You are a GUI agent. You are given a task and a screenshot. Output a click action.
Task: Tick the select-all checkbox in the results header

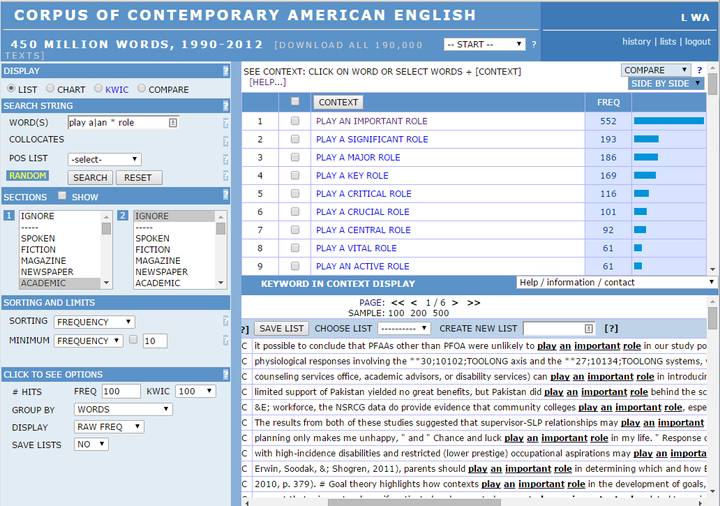pyautogui.click(x=295, y=101)
